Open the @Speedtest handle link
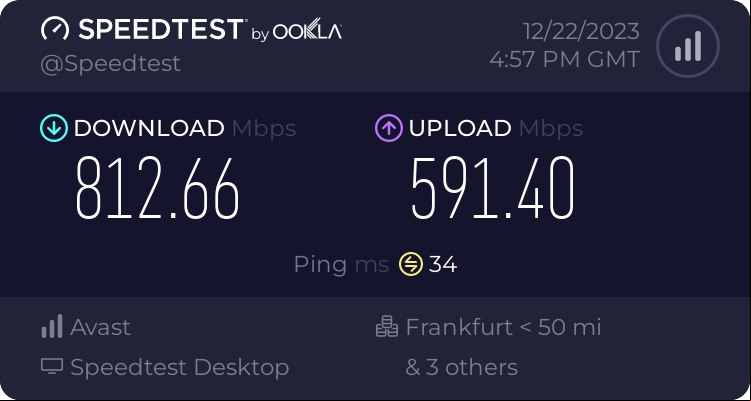This screenshot has height=401, width=751. [x=111, y=64]
